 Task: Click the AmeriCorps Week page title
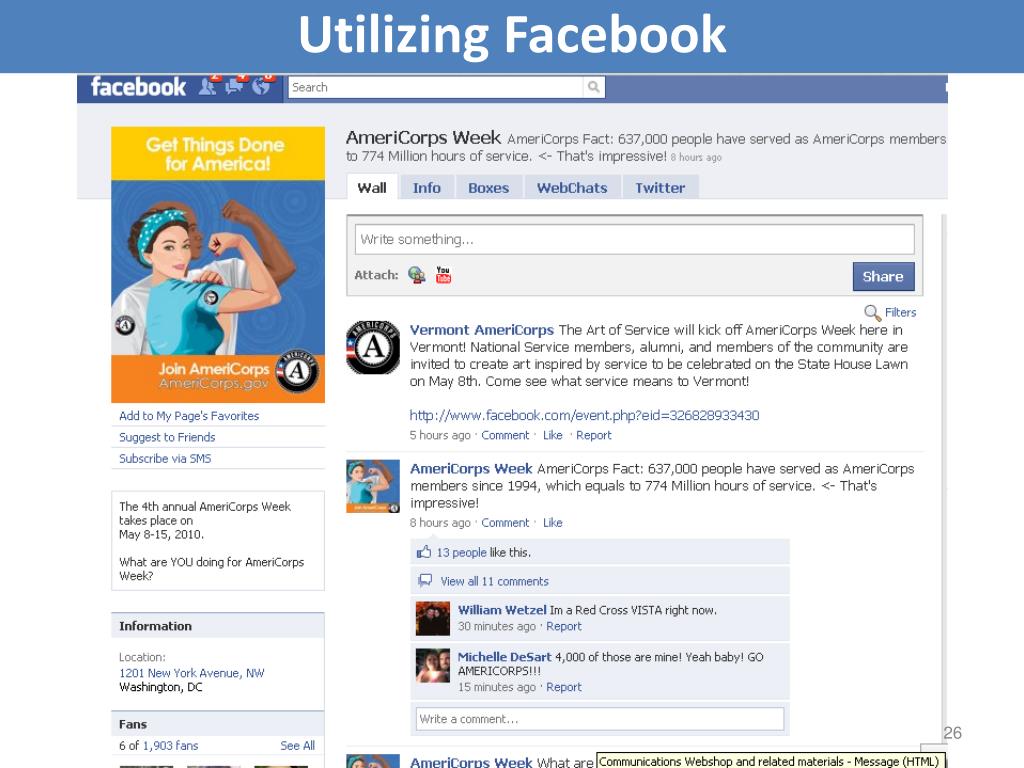coord(423,138)
